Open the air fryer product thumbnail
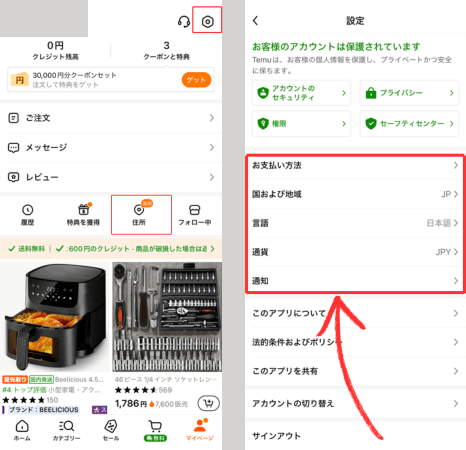 (55, 317)
